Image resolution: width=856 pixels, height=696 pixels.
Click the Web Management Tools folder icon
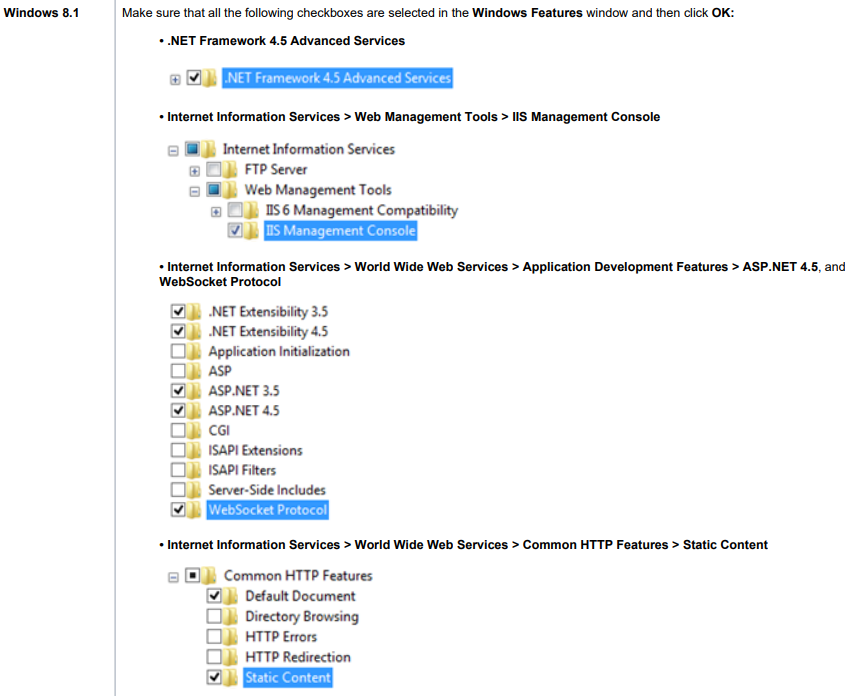pos(235,190)
